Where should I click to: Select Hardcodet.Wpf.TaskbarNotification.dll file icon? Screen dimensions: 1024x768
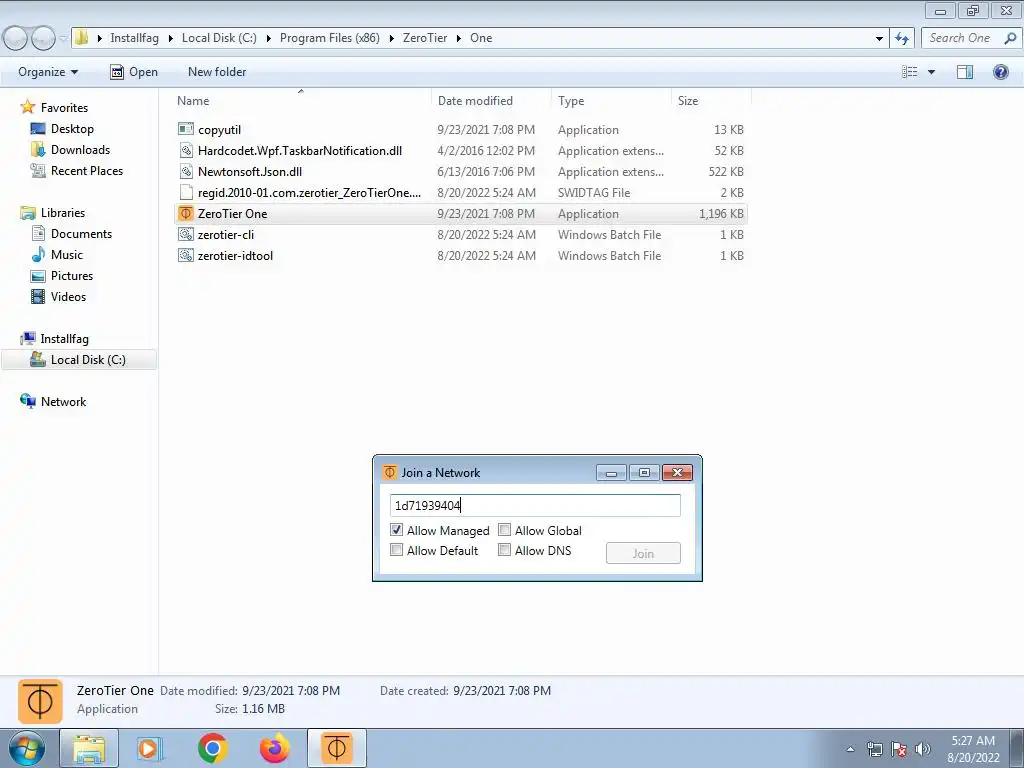click(x=186, y=150)
